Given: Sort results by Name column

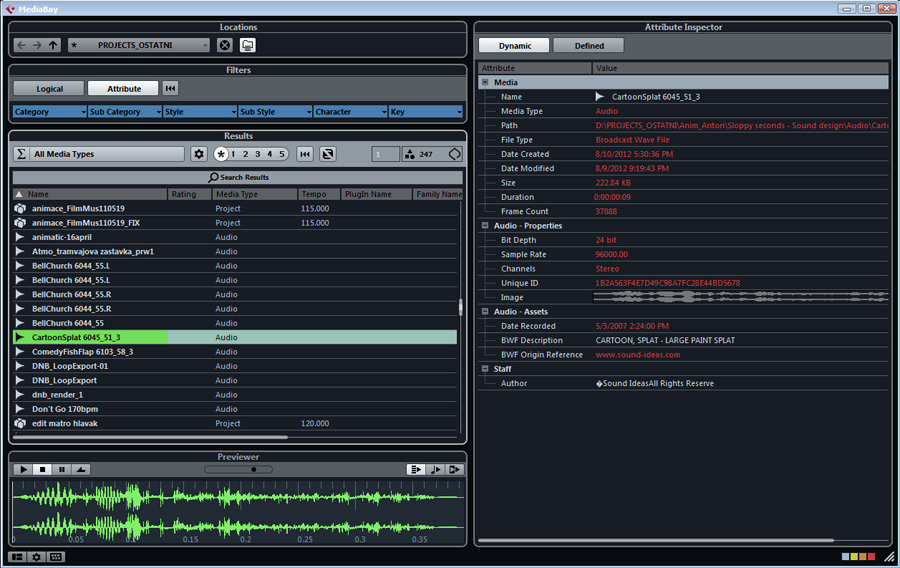Looking at the screenshot, I should click(x=90, y=194).
